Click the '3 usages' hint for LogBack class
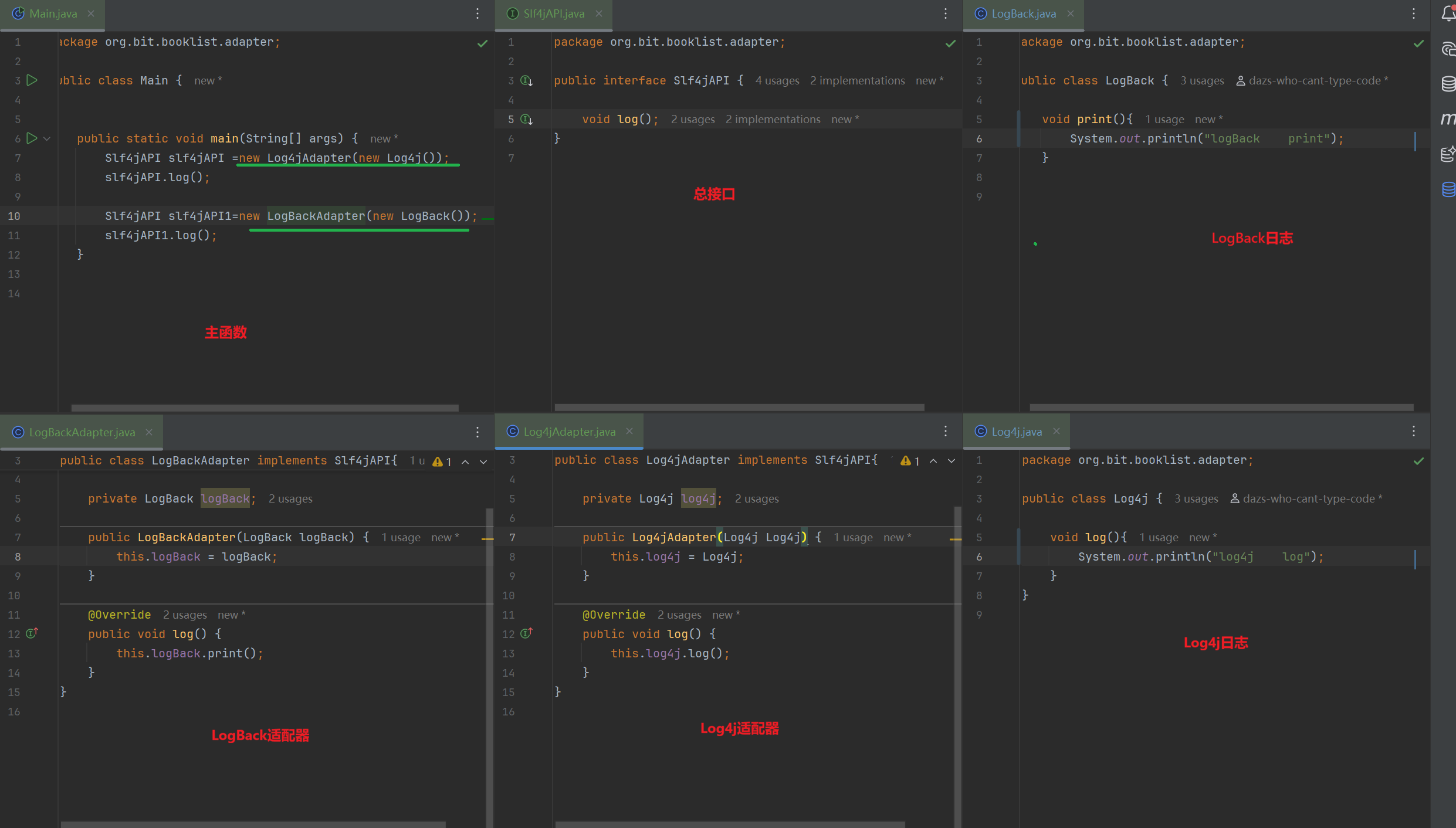This screenshot has width=1456, height=828. coord(1202,81)
